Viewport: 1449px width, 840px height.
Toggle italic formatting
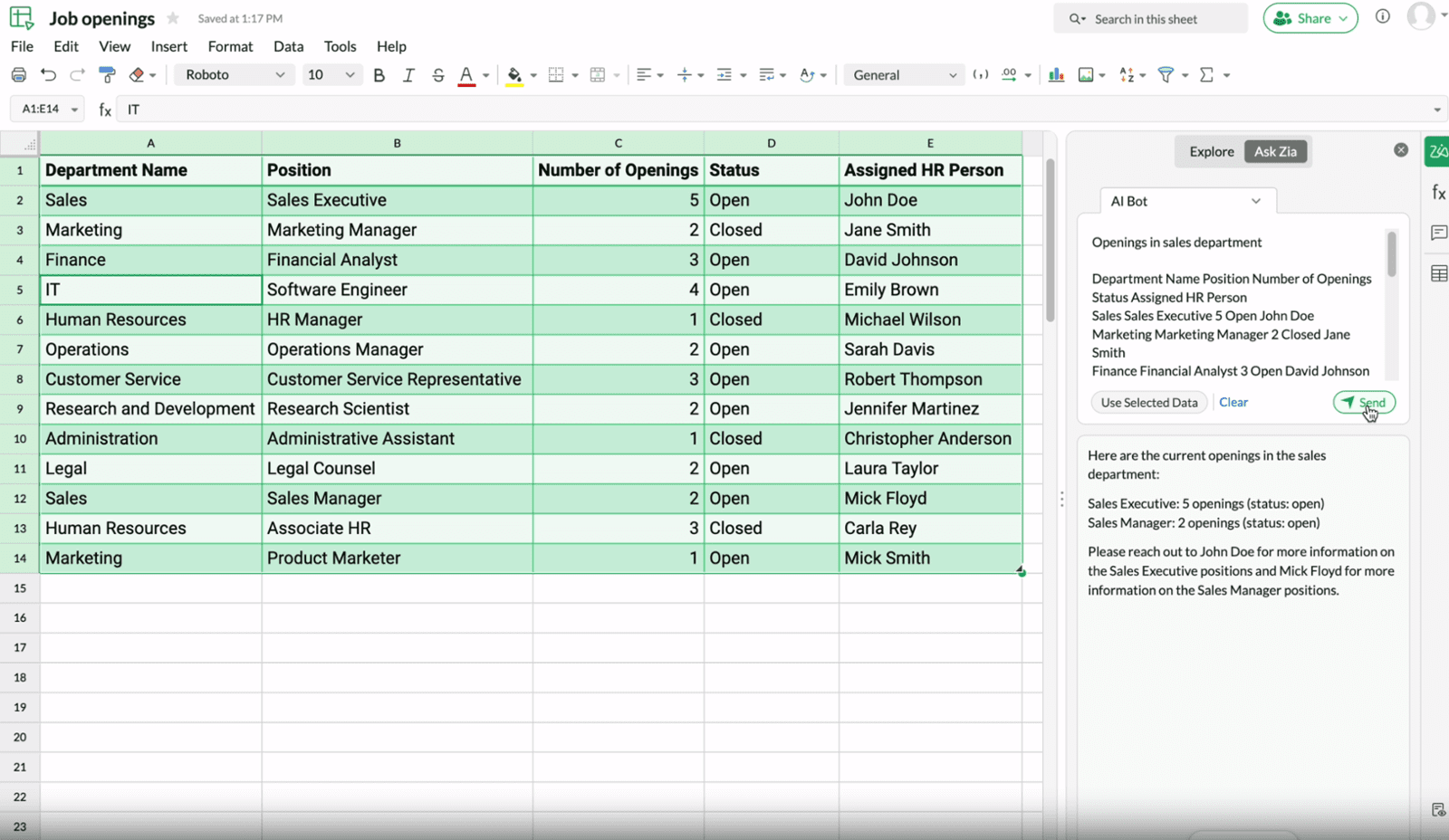coord(408,75)
